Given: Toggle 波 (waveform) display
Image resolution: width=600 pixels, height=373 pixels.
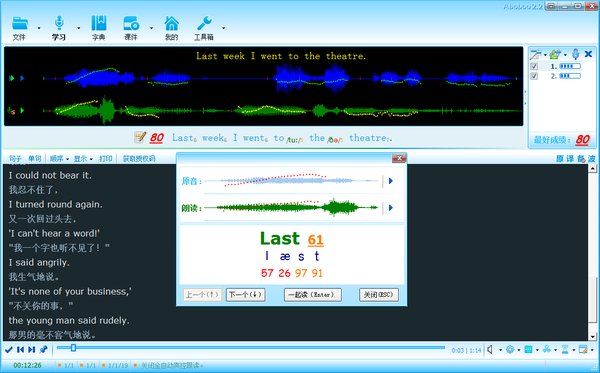Looking at the screenshot, I should (x=592, y=159).
